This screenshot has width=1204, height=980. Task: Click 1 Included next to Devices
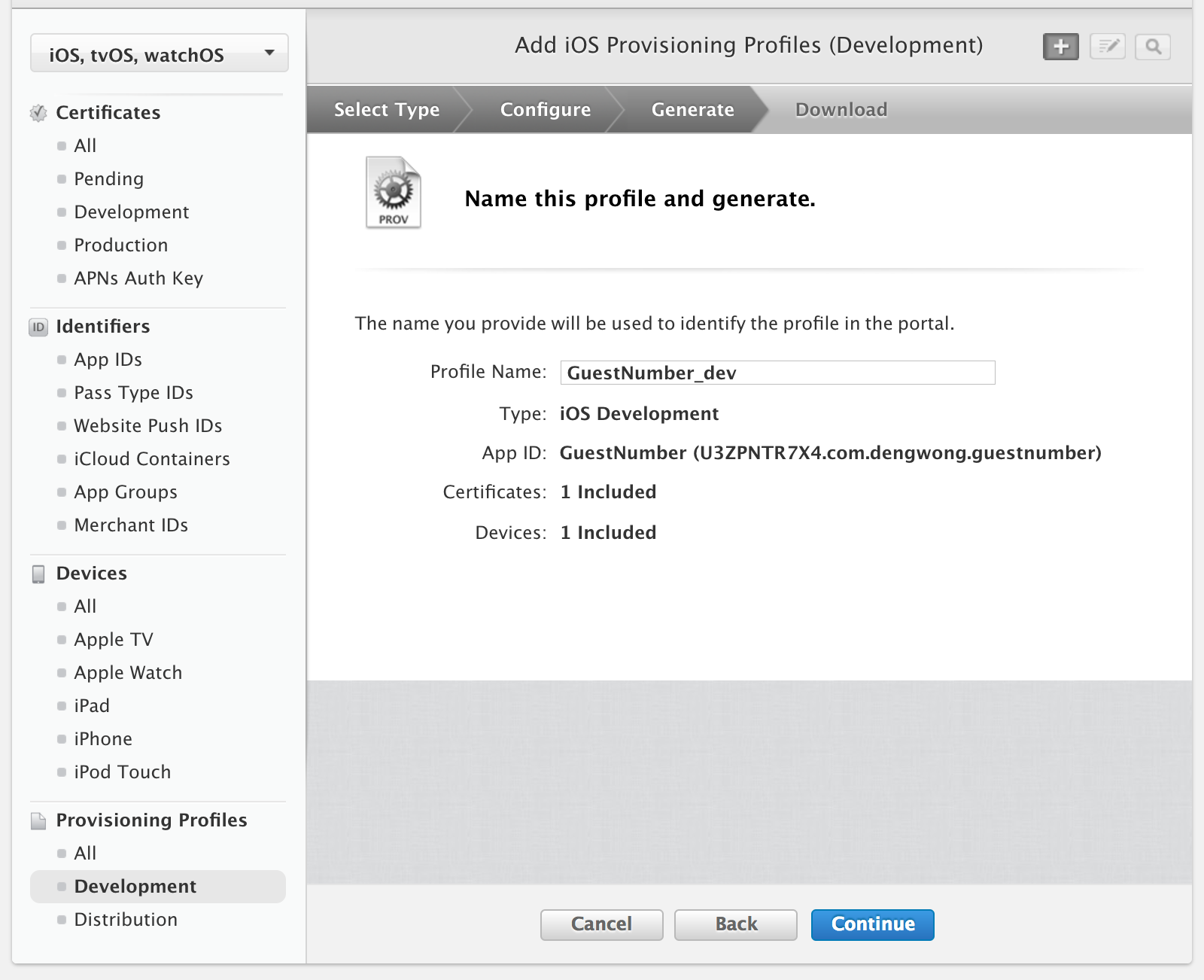(x=608, y=533)
